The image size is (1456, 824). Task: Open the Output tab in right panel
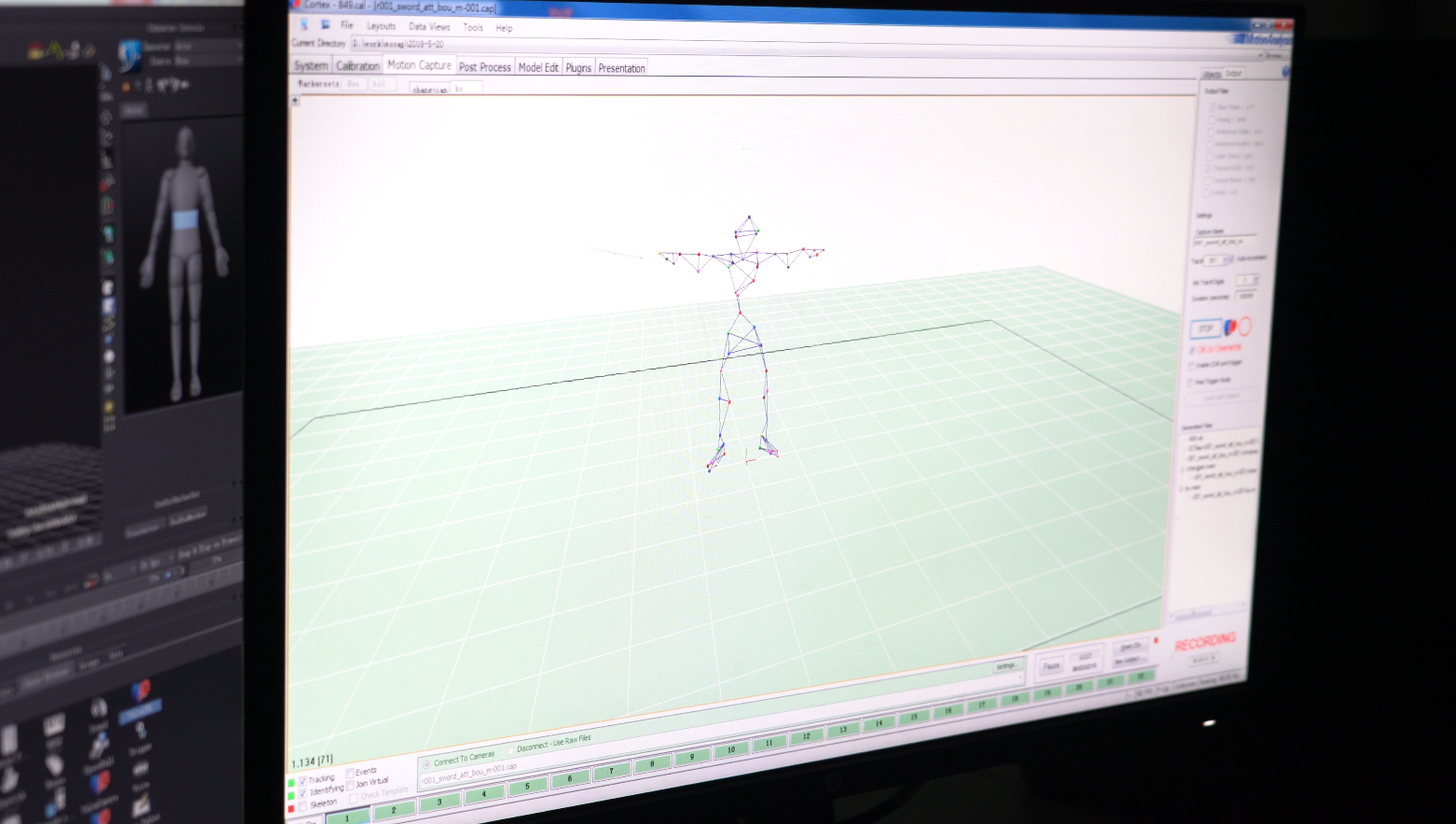tap(1233, 73)
